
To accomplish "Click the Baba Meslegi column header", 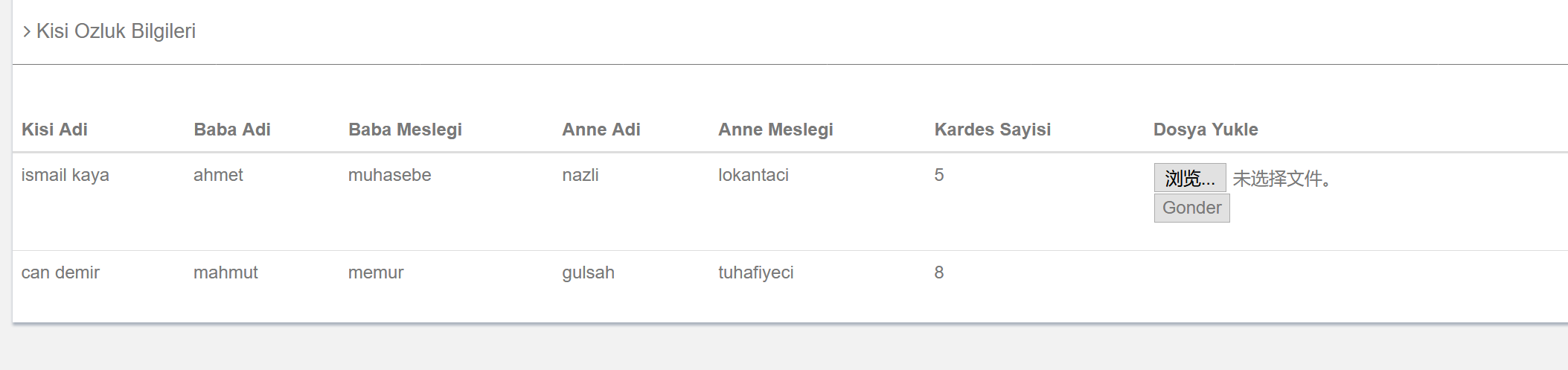I will (405, 130).
